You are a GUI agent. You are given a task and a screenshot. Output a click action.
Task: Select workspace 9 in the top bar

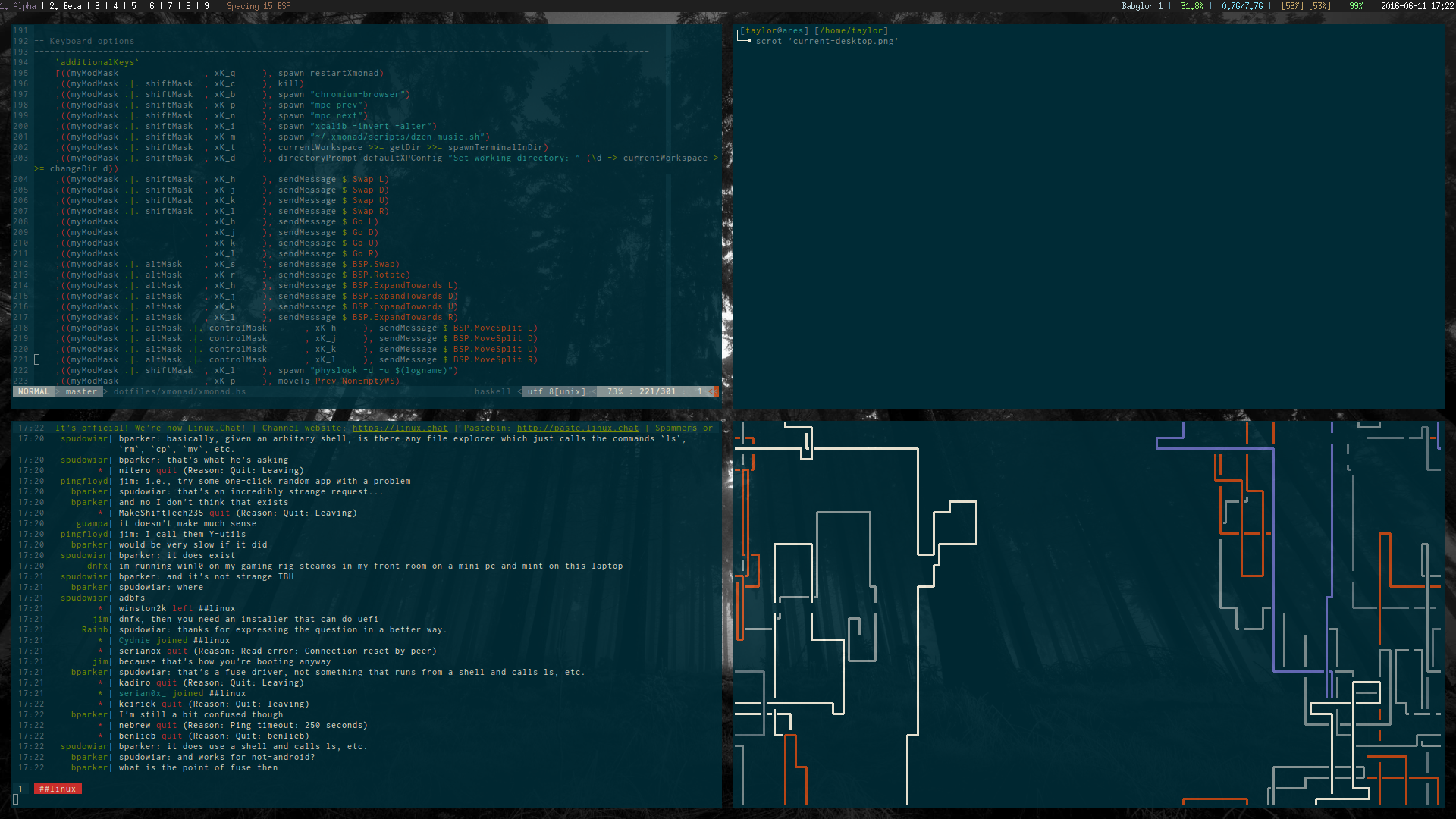tap(206, 6)
